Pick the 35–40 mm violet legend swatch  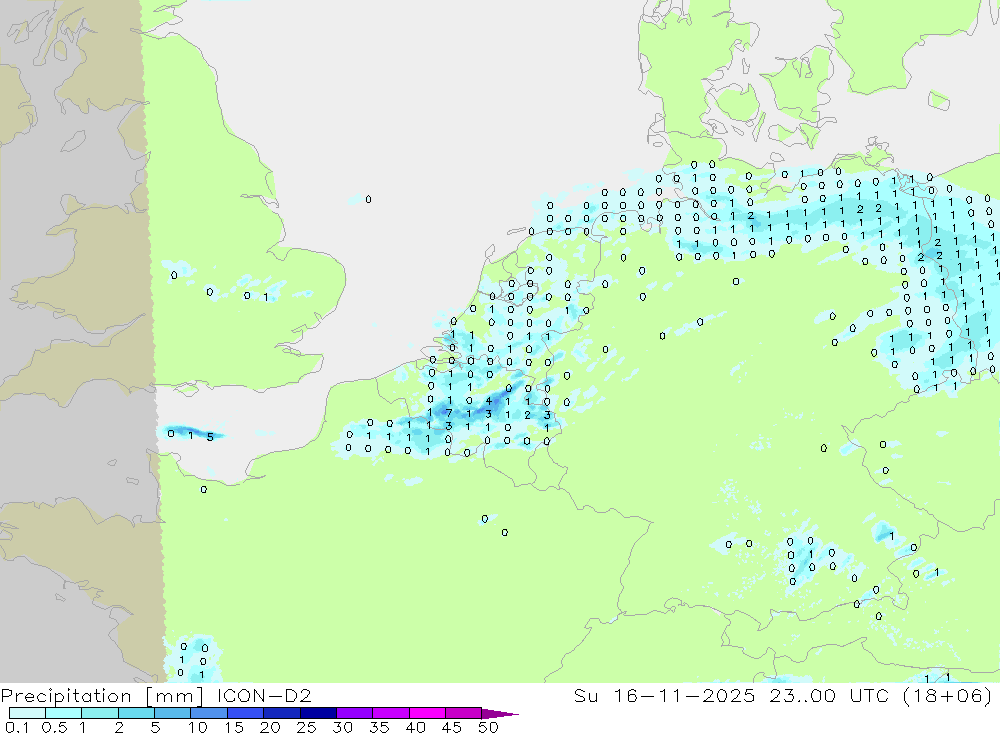(x=391, y=713)
